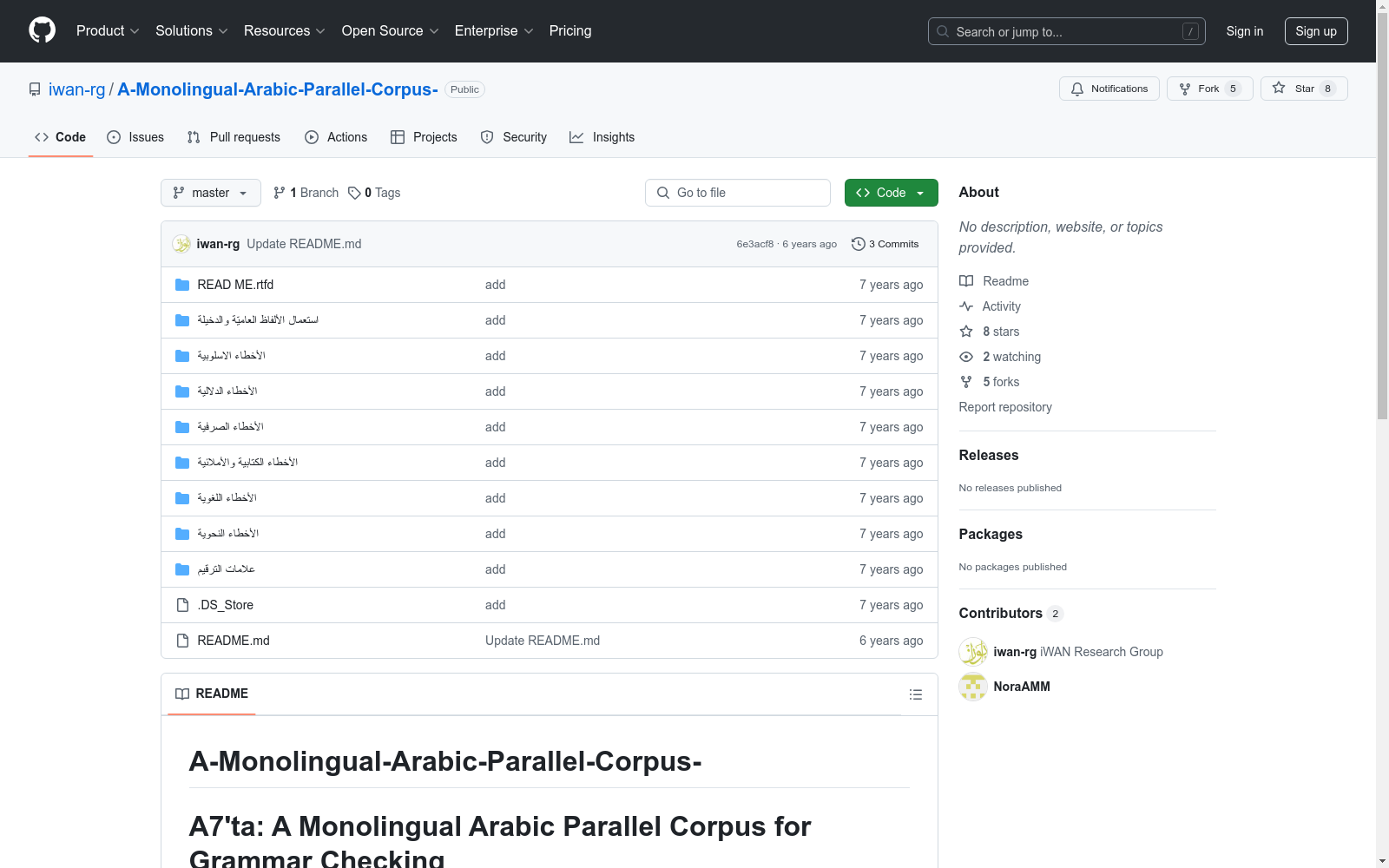This screenshot has height=868, width=1389.
Task: Open the Packages heading link
Action: (x=991, y=534)
